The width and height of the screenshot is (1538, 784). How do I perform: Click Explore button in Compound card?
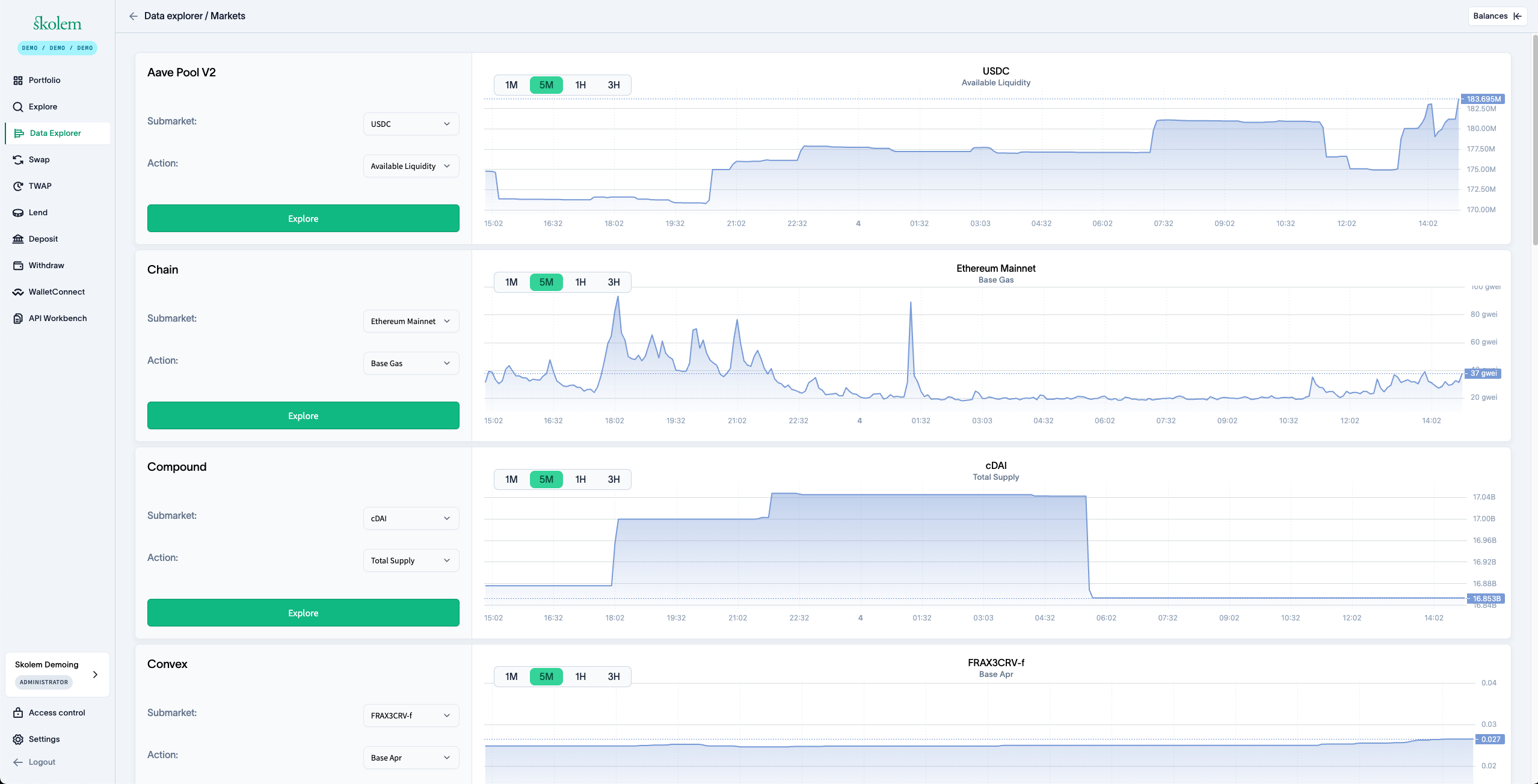coord(303,613)
